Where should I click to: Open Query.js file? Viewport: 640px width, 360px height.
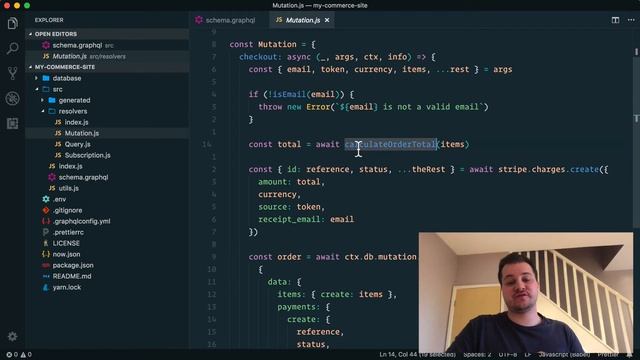78,144
